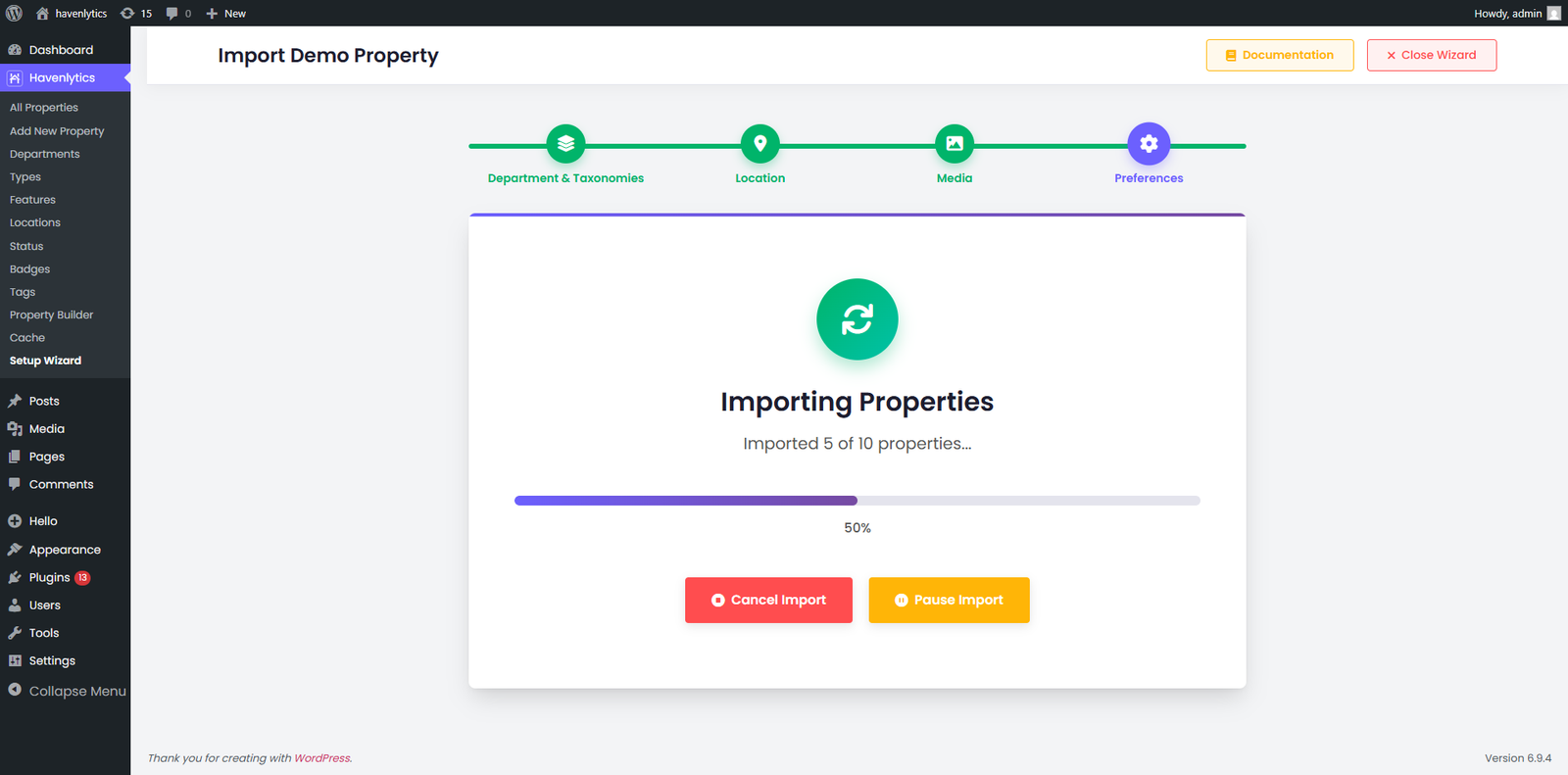Screen dimensions: 1568x775
Task: Go to All Properties submenu item
Action: [x=44, y=108]
